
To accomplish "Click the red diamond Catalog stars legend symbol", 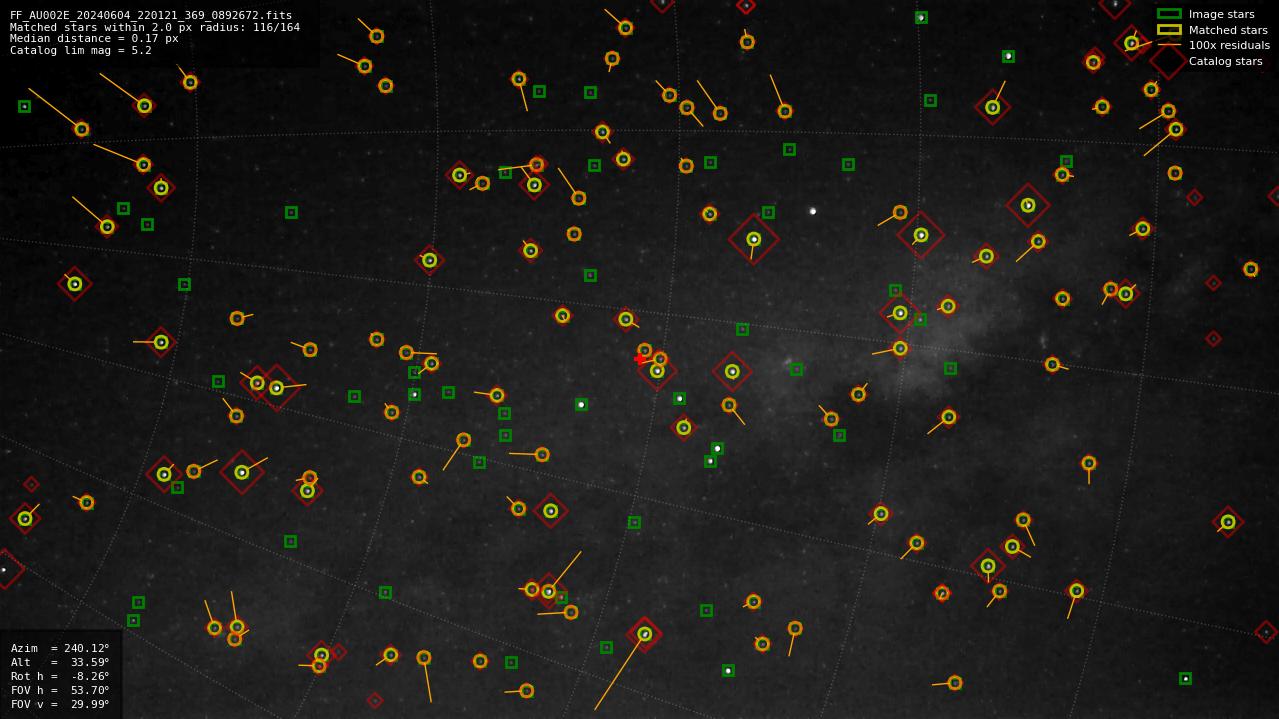I will (1168, 61).
